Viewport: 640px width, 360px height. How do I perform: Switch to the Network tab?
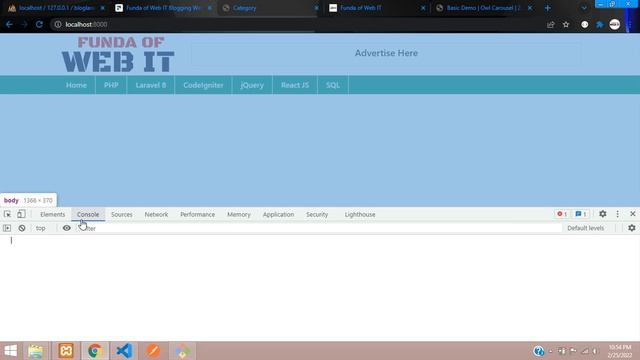coord(156,214)
